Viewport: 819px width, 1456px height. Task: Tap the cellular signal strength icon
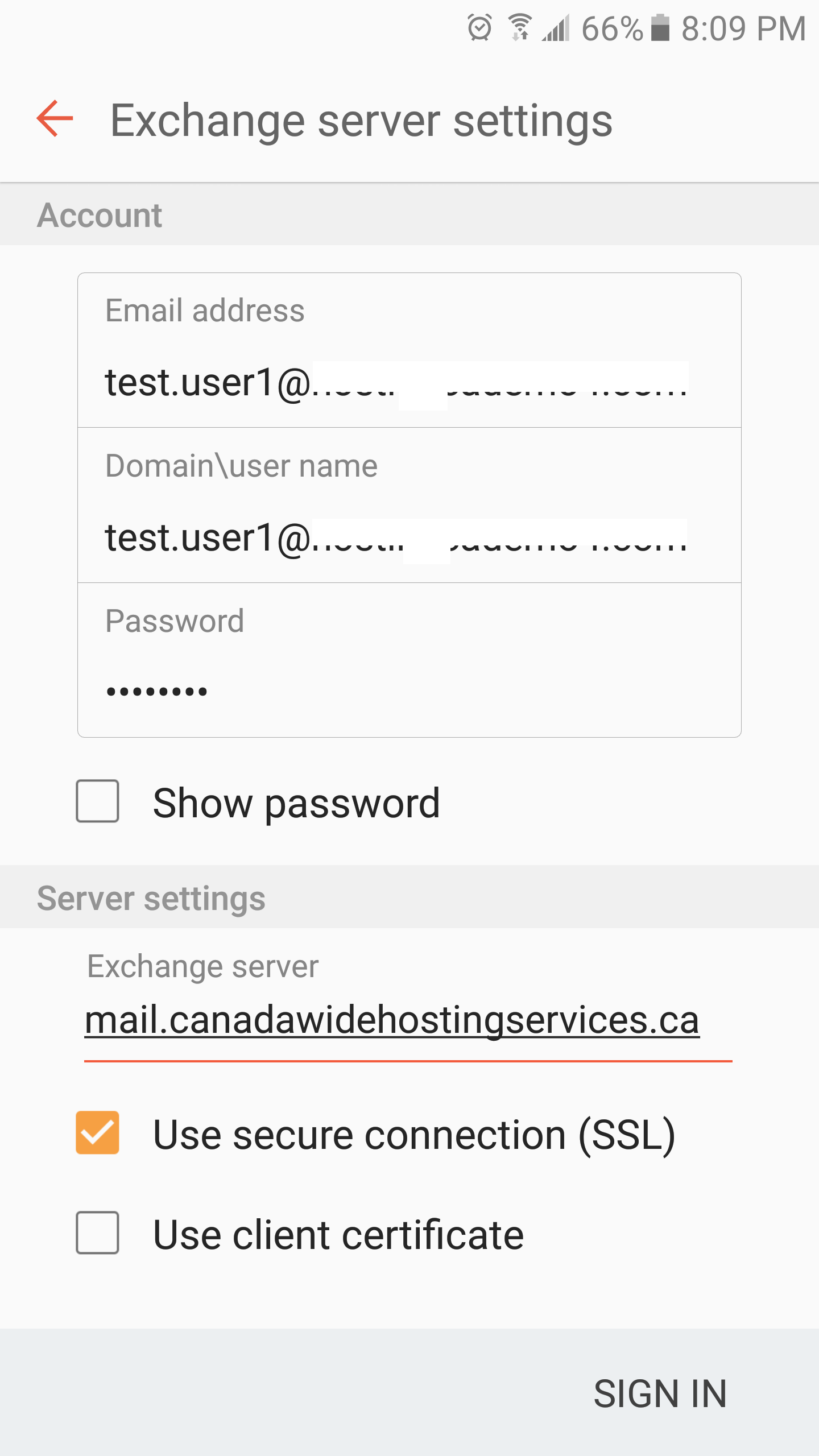click(555, 28)
